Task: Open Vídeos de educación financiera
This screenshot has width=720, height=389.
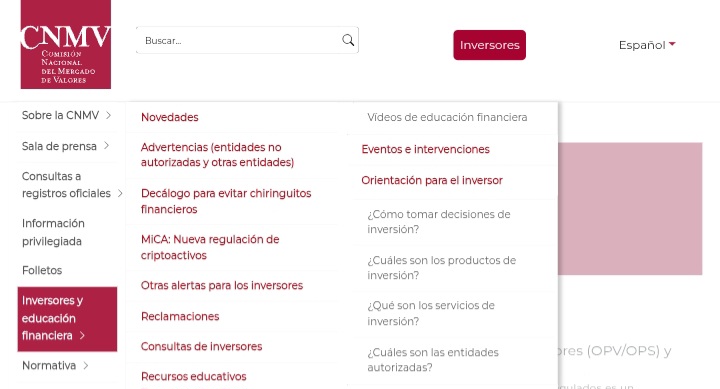Action: click(447, 117)
